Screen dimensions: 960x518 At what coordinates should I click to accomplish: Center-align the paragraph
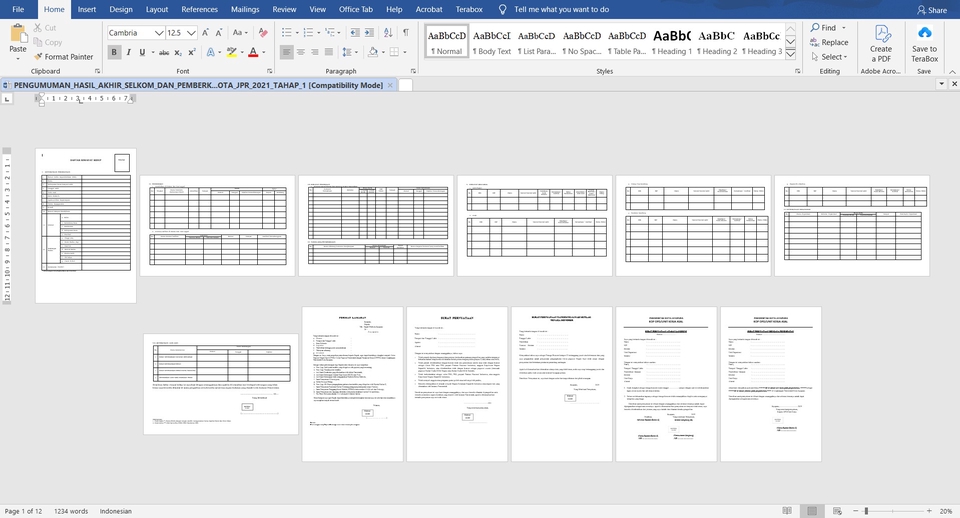click(x=301, y=52)
